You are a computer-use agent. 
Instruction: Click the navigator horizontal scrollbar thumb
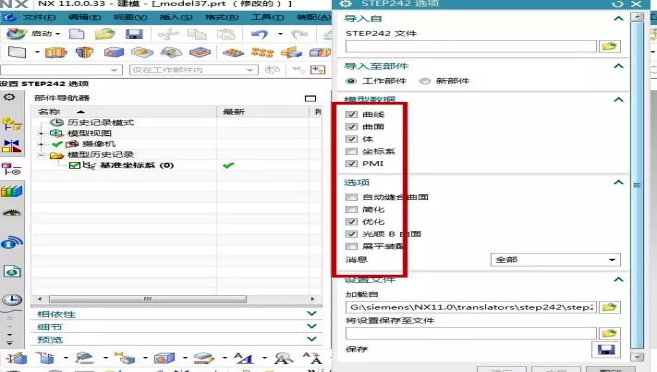[148, 299]
